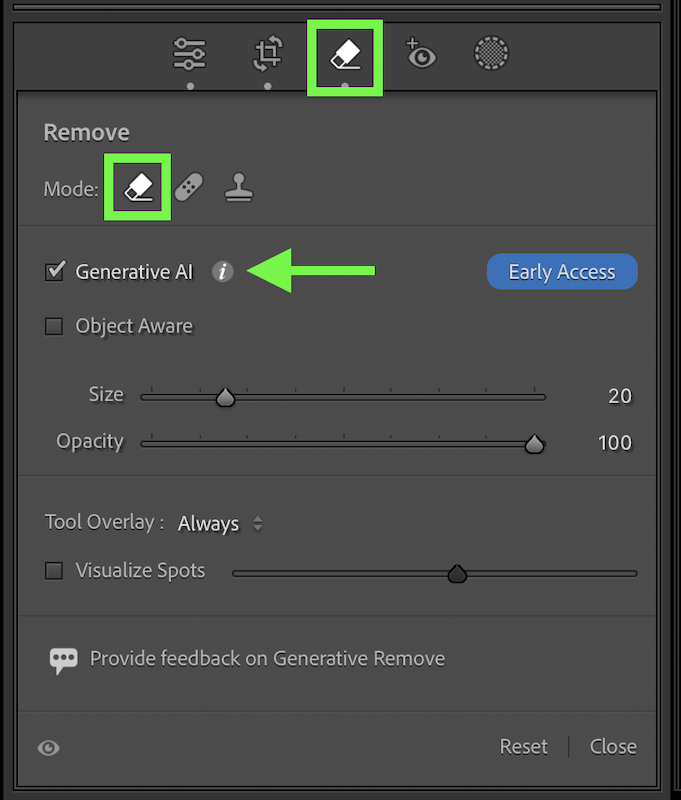This screenshot has height=800, width=681.
Task: Toggle the eye preview icon at bottom
Action: tap(48, 748)
